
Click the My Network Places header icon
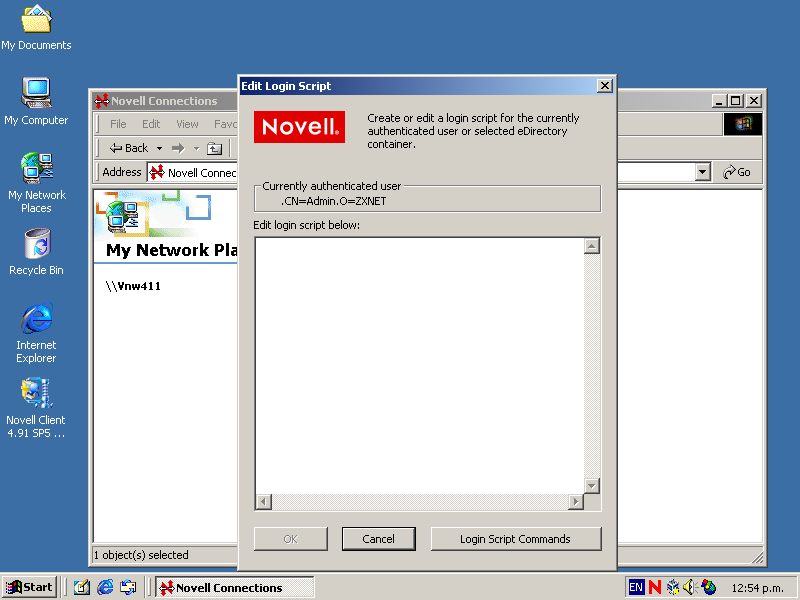122,216
